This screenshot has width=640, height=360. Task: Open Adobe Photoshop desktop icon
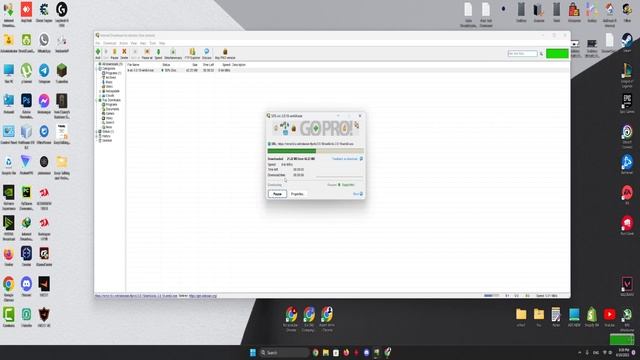(x=27, y=104)
